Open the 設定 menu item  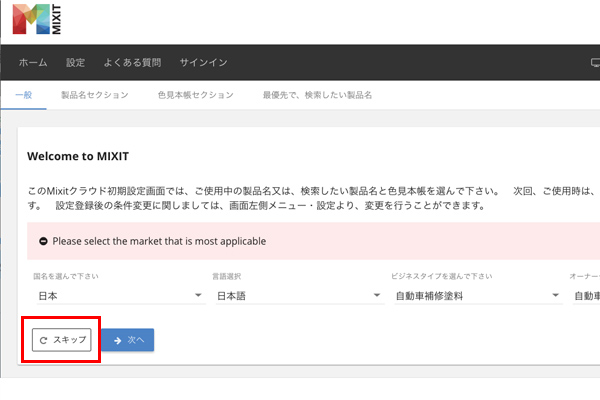click(75, 62)
